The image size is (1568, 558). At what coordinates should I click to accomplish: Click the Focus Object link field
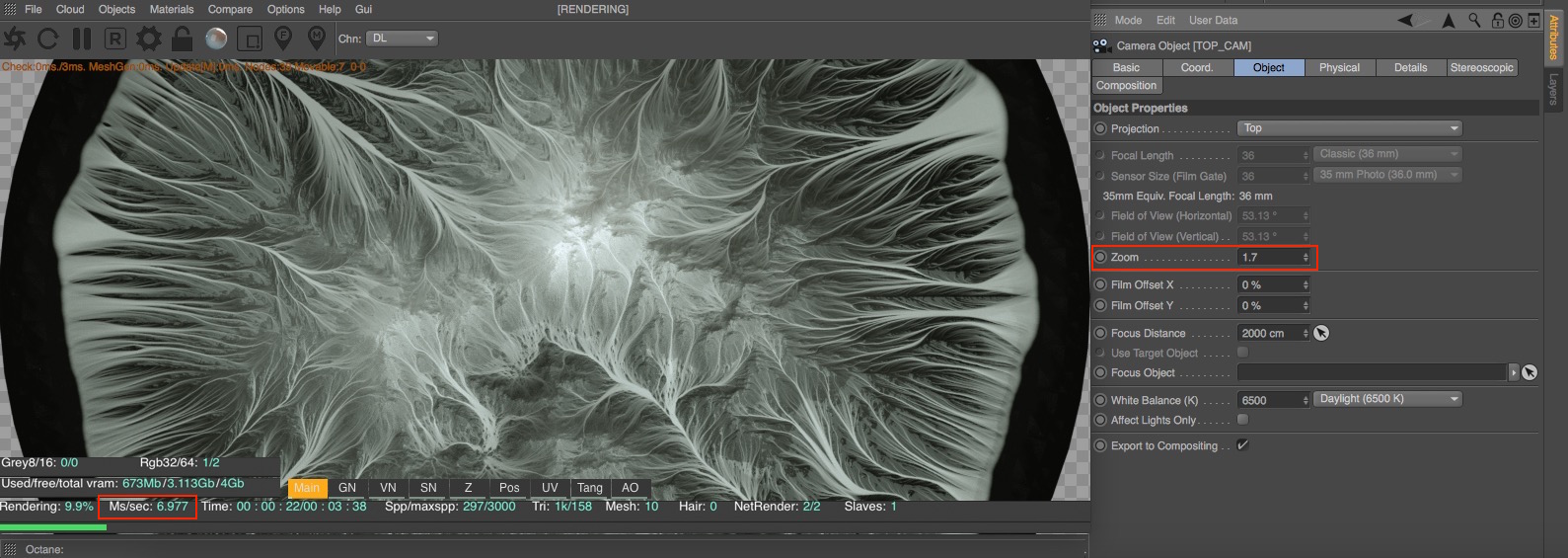click(1373, 372)
